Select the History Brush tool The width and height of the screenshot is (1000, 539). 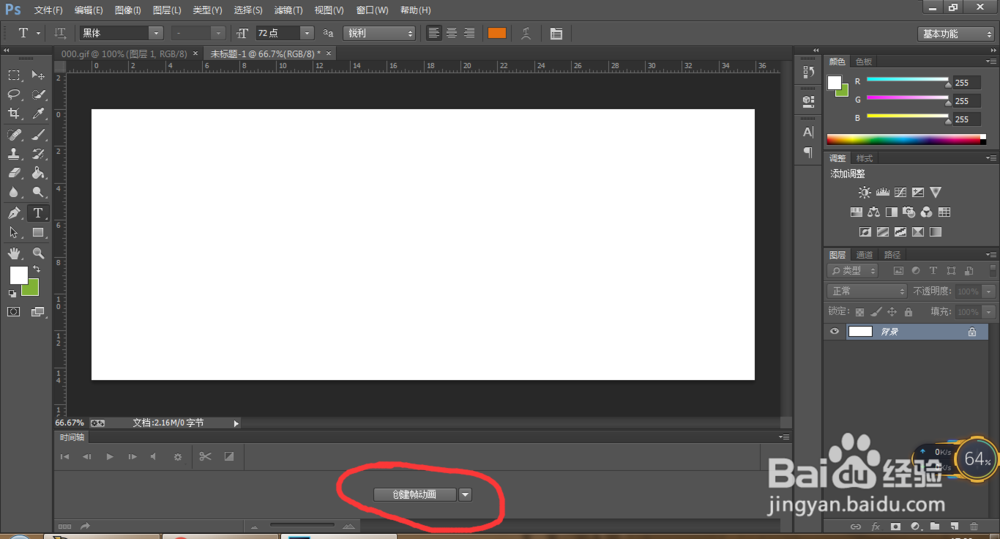point(38,154)
